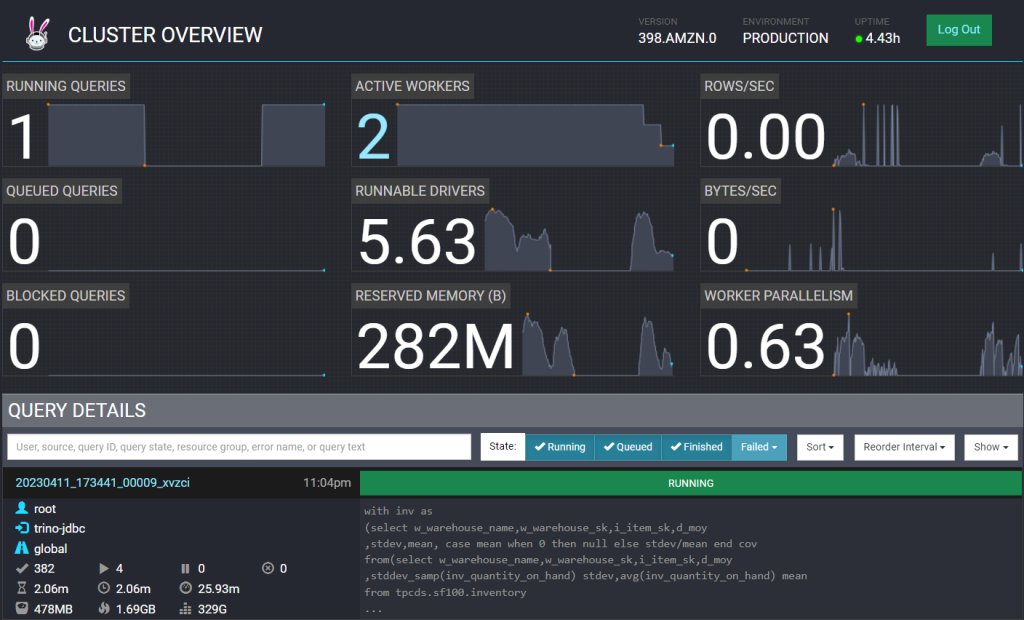This screenshot has width=1024, height=620.
Task: Focus the query search filter field
Action: pos(239,447)
